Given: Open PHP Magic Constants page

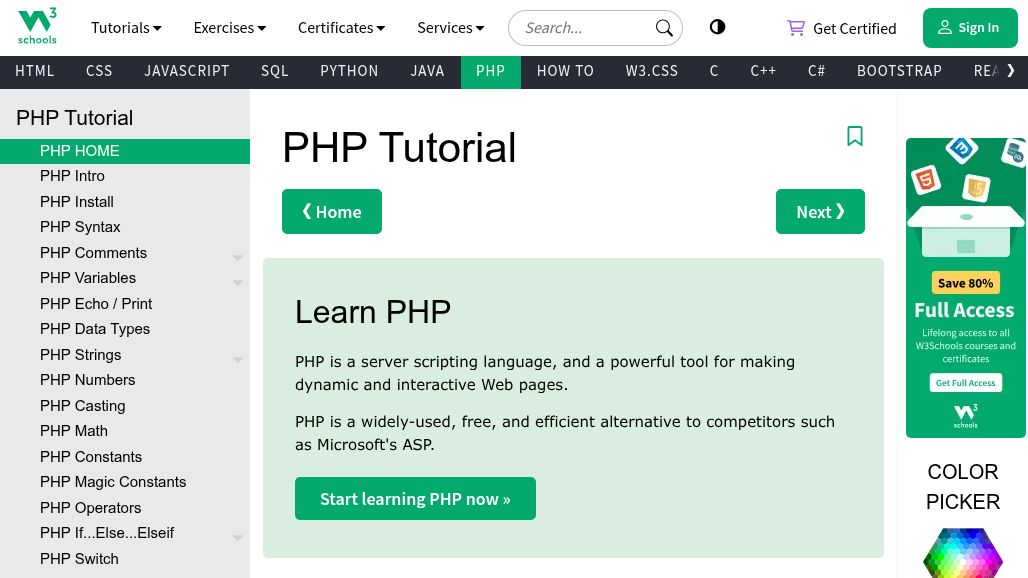Looking at the screenshot, I should 125,482.
